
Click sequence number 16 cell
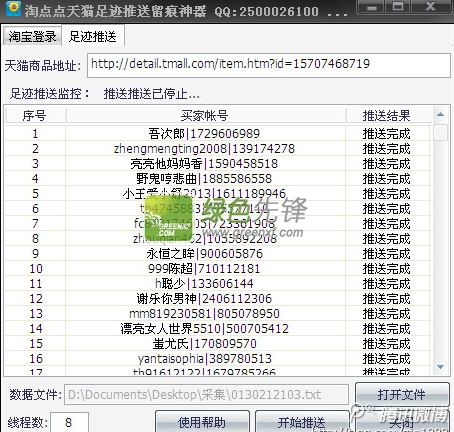35,359
